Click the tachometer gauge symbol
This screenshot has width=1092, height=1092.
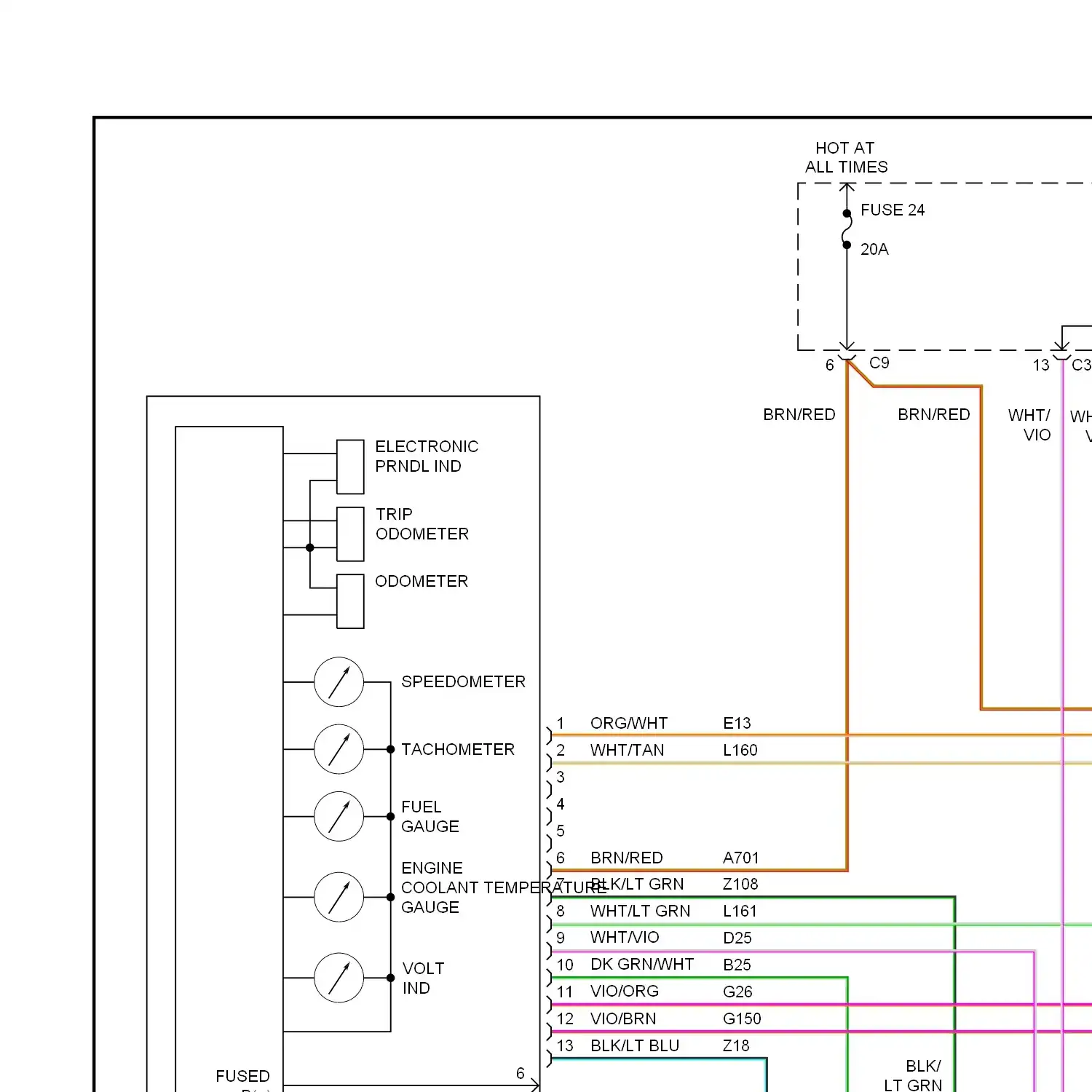(339, 749)
